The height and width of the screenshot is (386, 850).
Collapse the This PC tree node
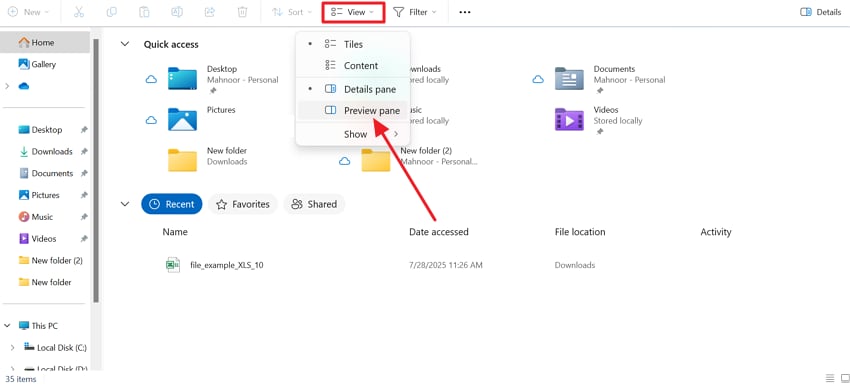[7, 326]
